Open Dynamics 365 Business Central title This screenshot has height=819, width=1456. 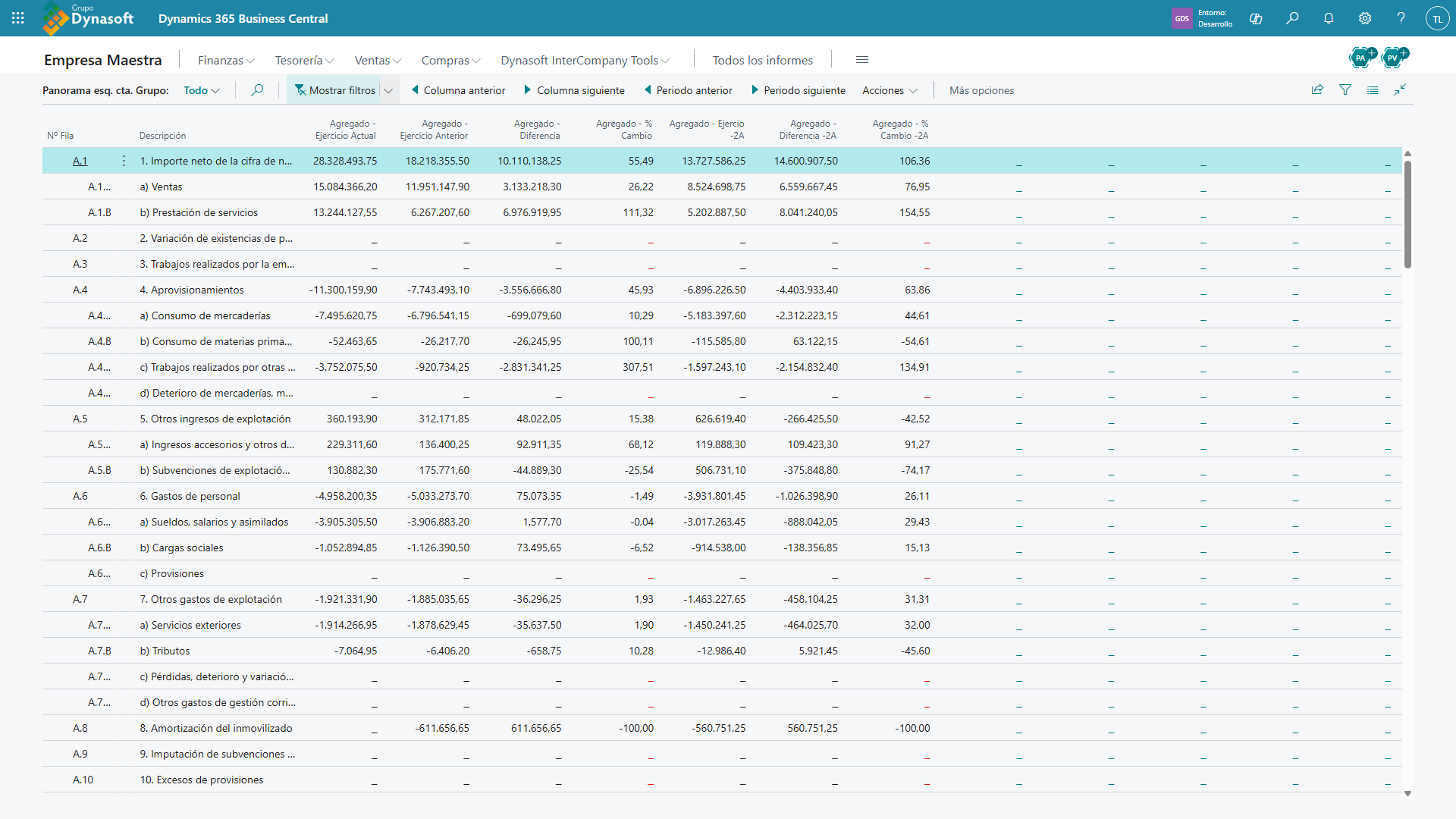pos(243,18)
